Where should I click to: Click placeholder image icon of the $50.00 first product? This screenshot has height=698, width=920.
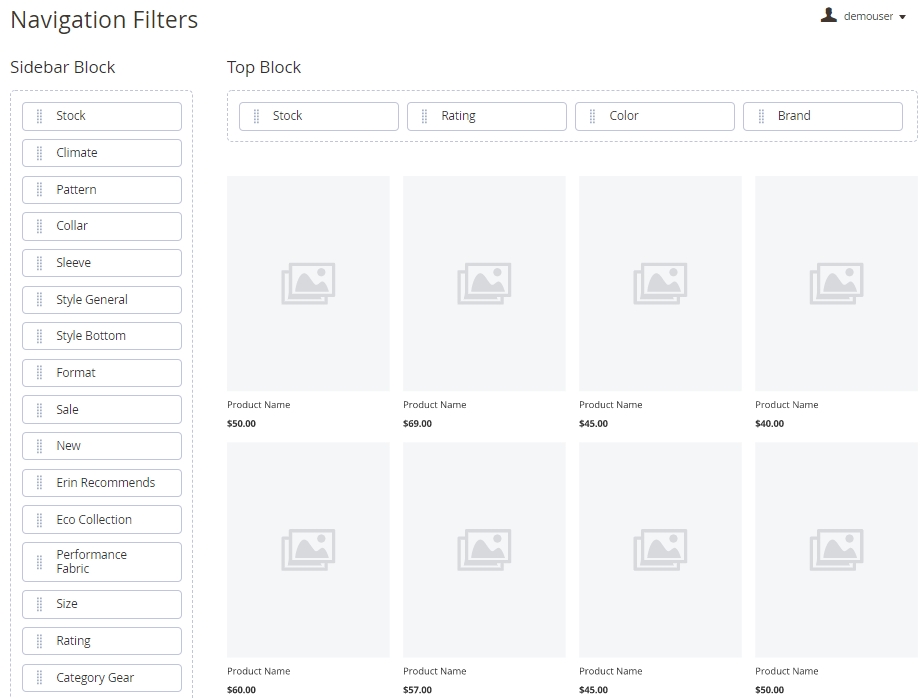click(x=308, y=284)
